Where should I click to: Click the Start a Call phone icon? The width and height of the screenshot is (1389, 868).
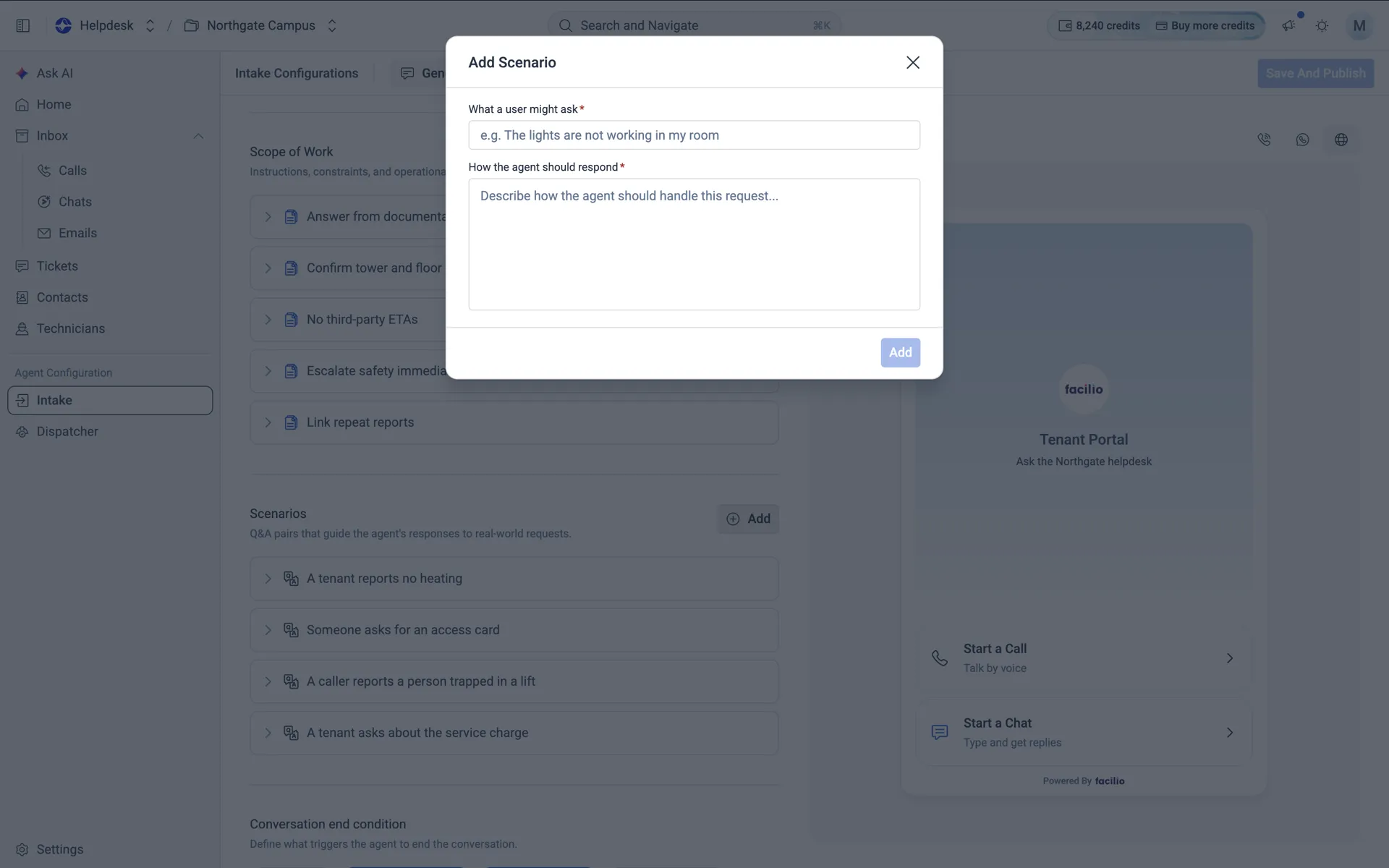pos(939,658)
